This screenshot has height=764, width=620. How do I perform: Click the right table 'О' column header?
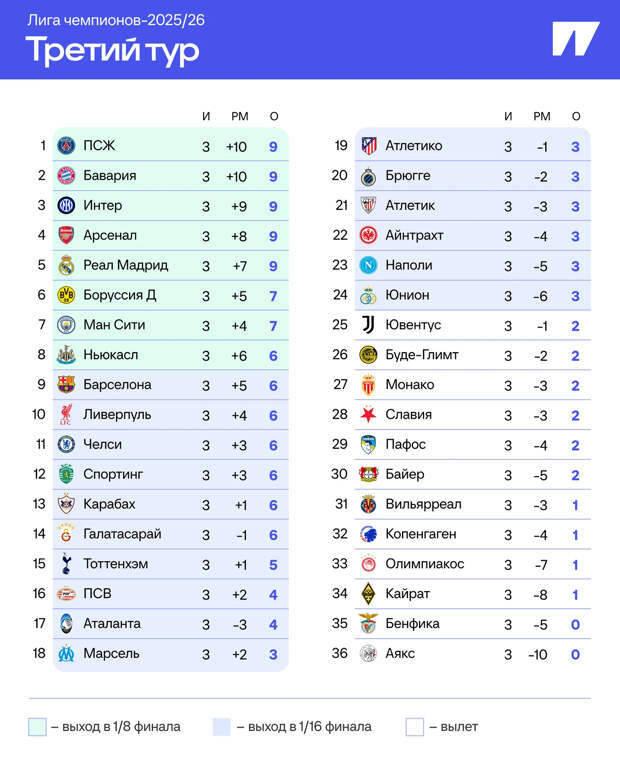[576, 116]
